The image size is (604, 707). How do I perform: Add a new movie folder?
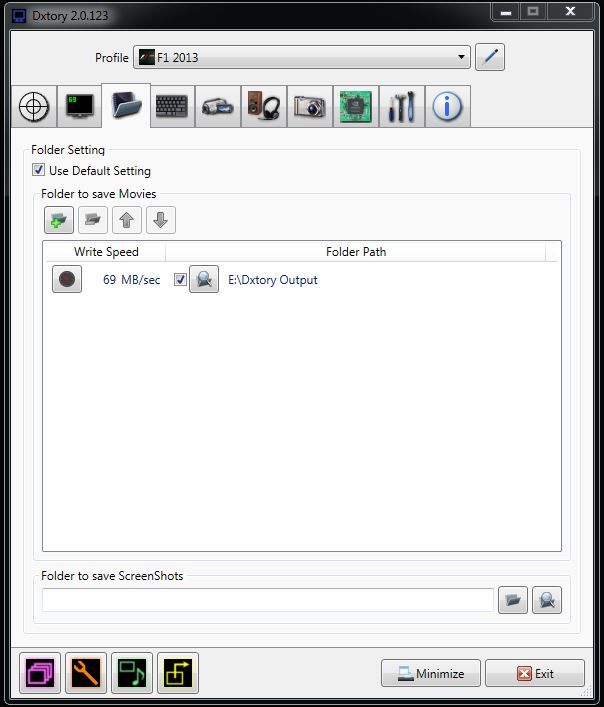pos(59,220)
